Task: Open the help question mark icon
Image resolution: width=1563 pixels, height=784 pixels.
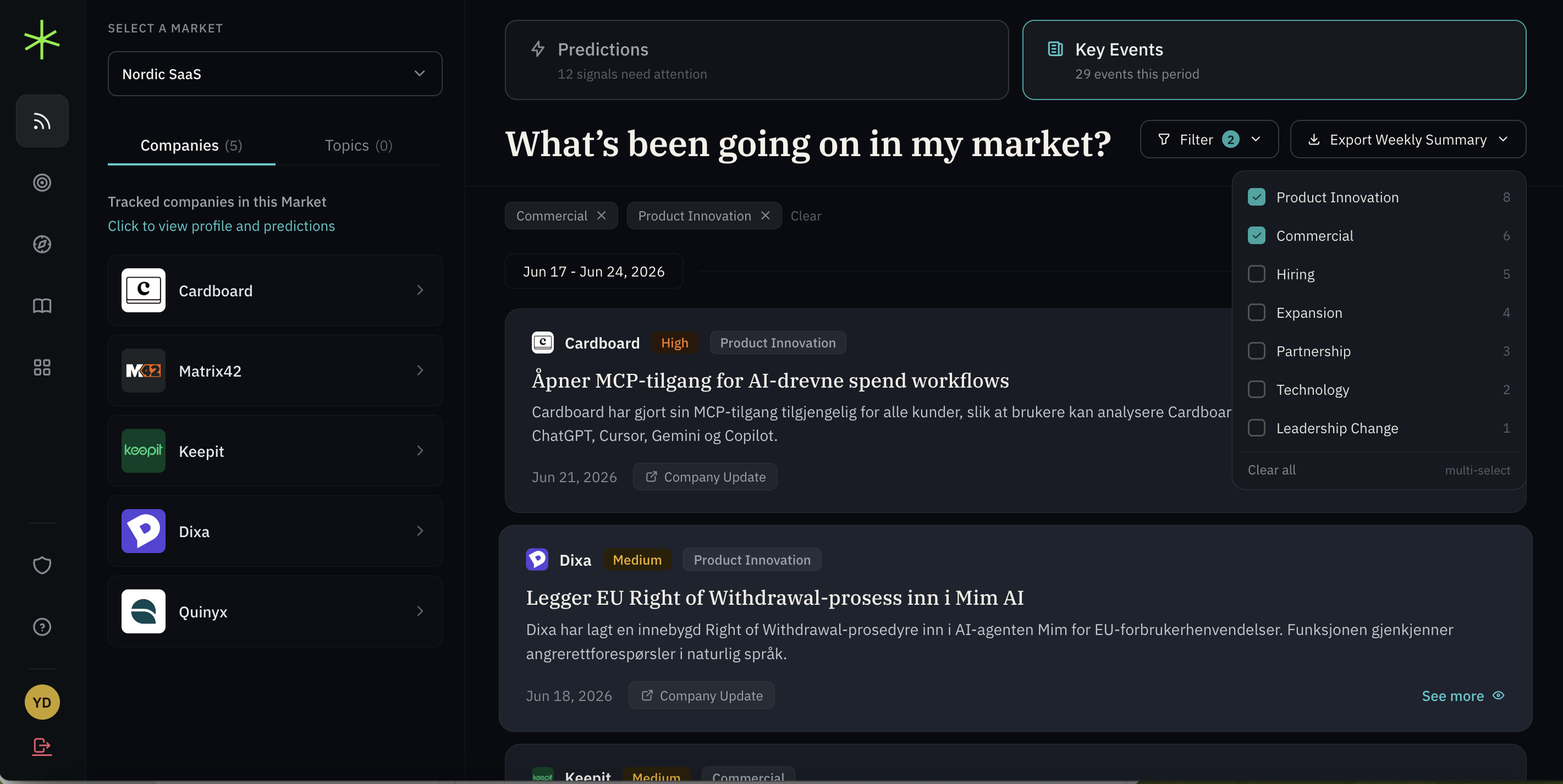Action: pyautogui.click(x=42, y=627)
